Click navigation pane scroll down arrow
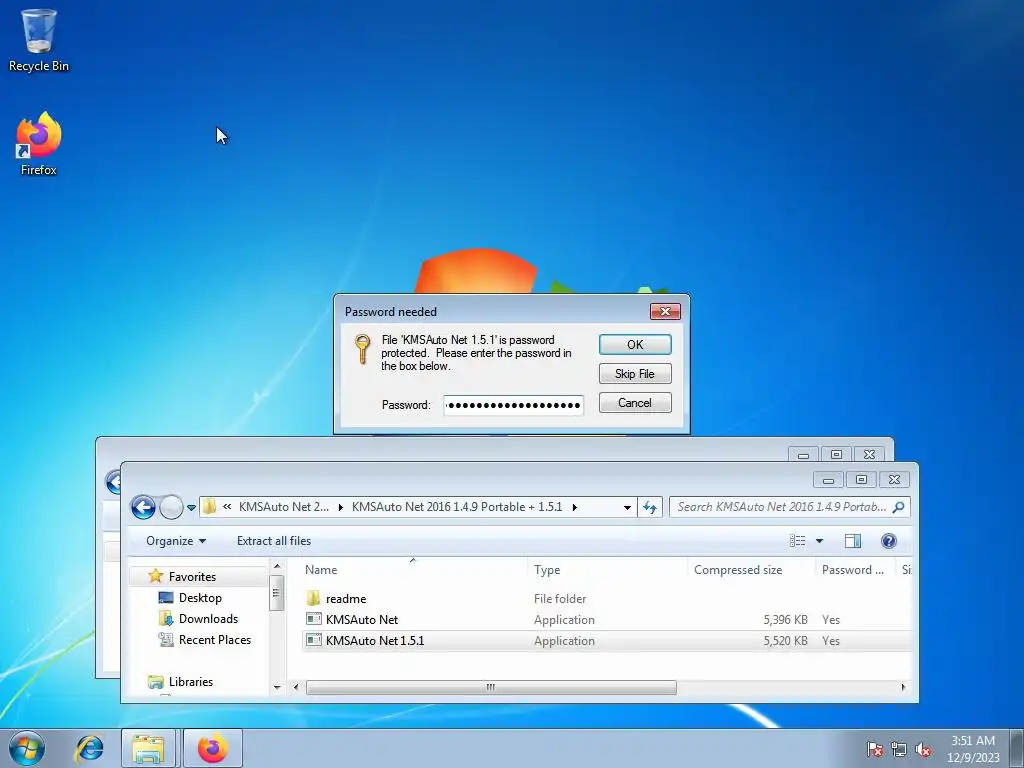Viewport: 1024px width, 768px height. pyautogui.click(x=277, y=687)
